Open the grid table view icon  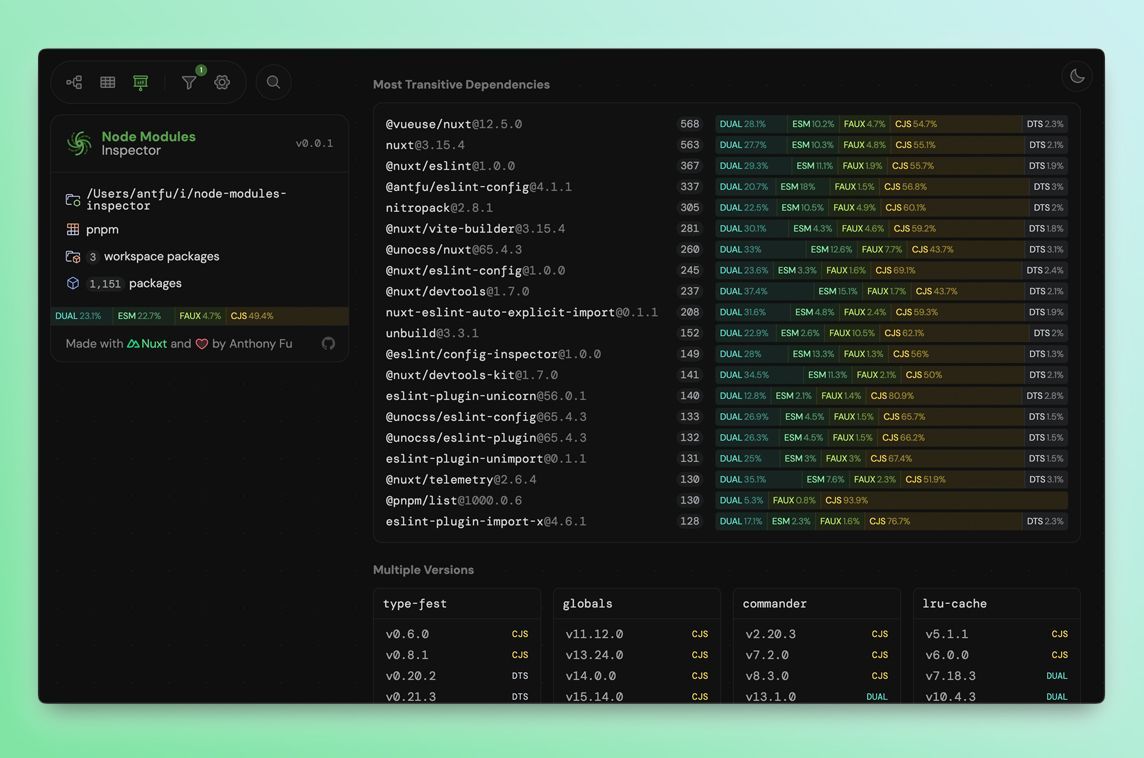[x=108, y=82]
